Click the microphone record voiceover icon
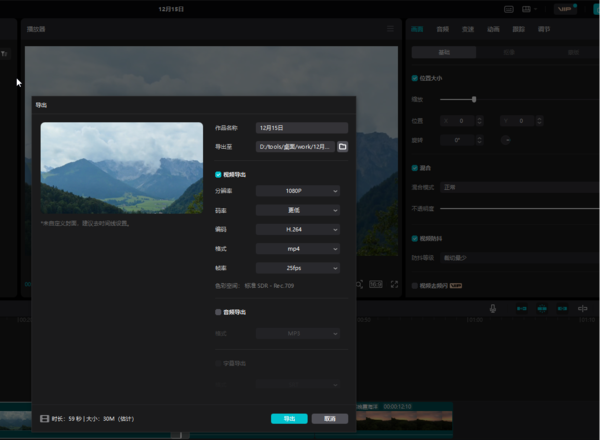 (x=492, y=309)
